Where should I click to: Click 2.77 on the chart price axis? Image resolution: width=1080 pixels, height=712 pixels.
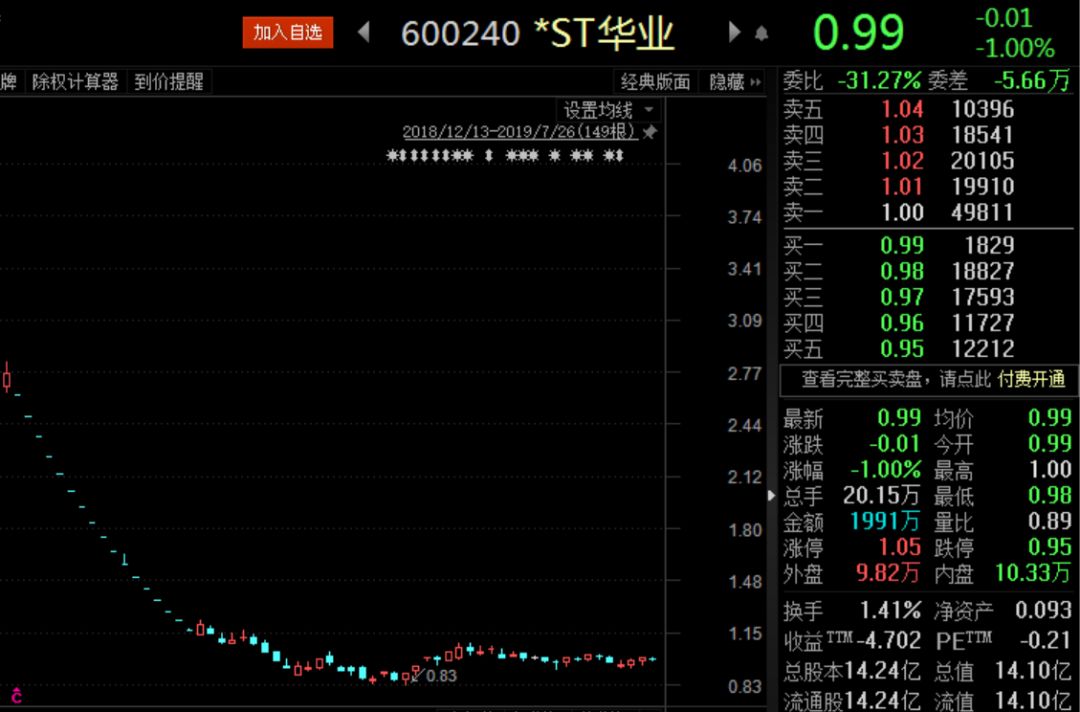click(745, 373)
